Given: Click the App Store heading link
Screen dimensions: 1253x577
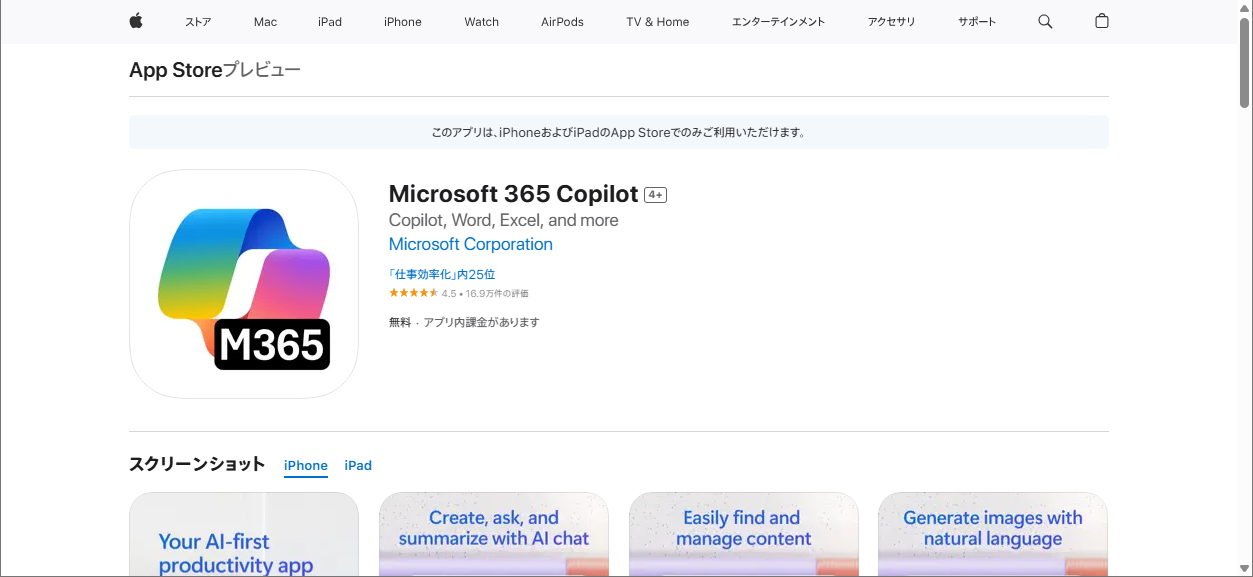Looking at the screenshot, I should [x=175, y=70].
